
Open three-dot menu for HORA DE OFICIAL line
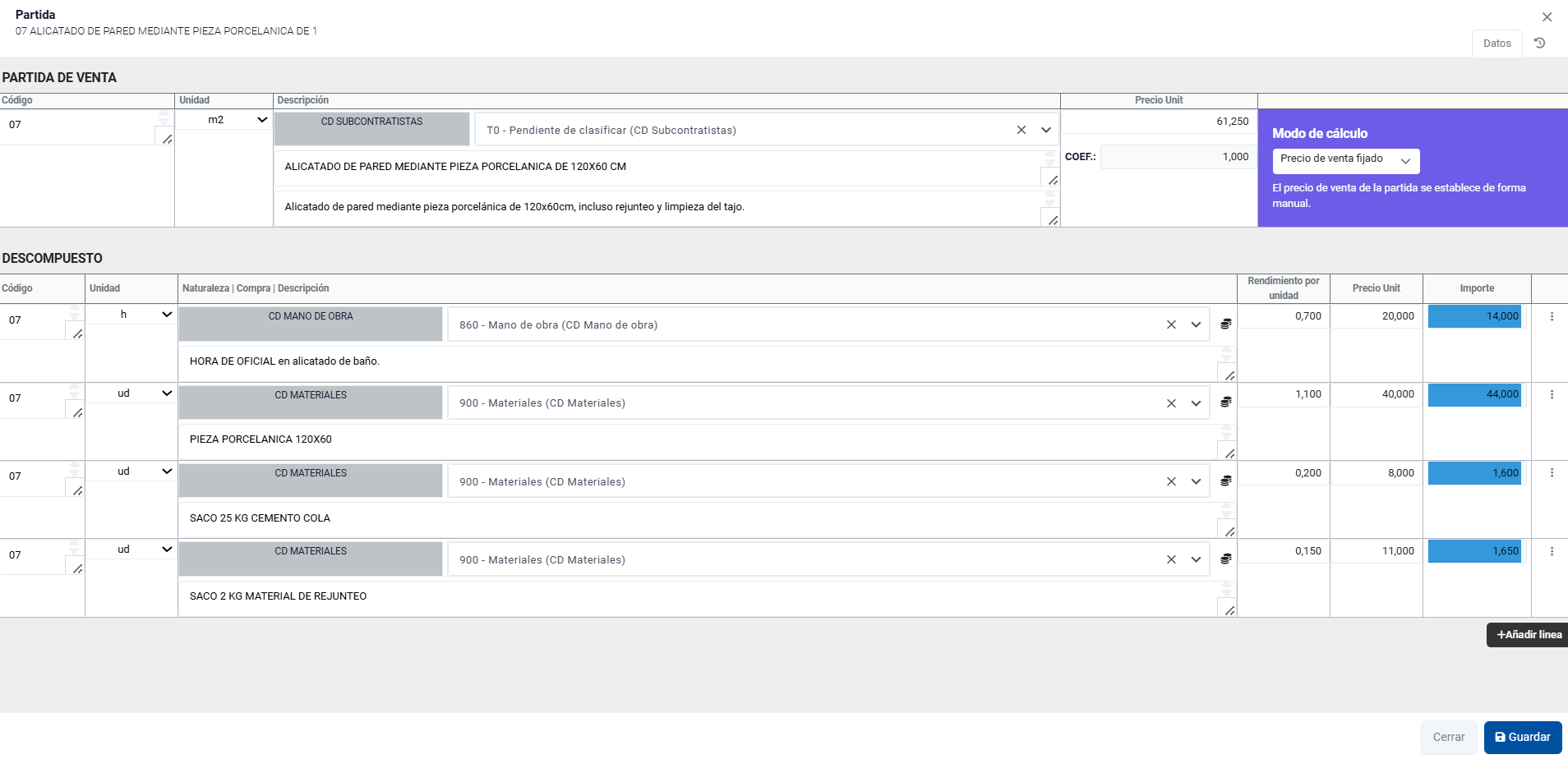1552,316
